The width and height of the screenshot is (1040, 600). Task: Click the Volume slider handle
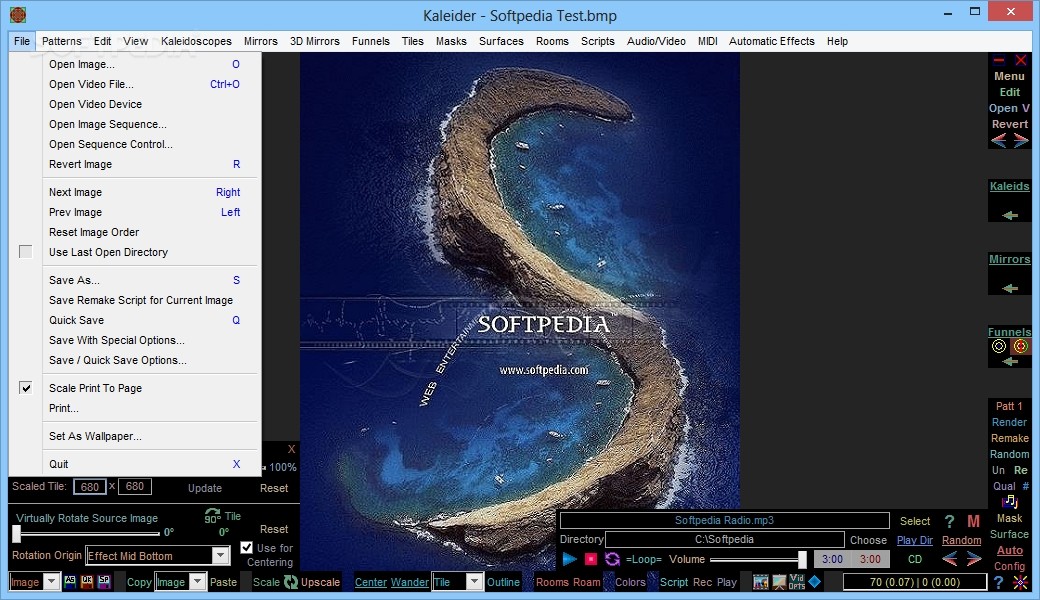coord(802,560)
